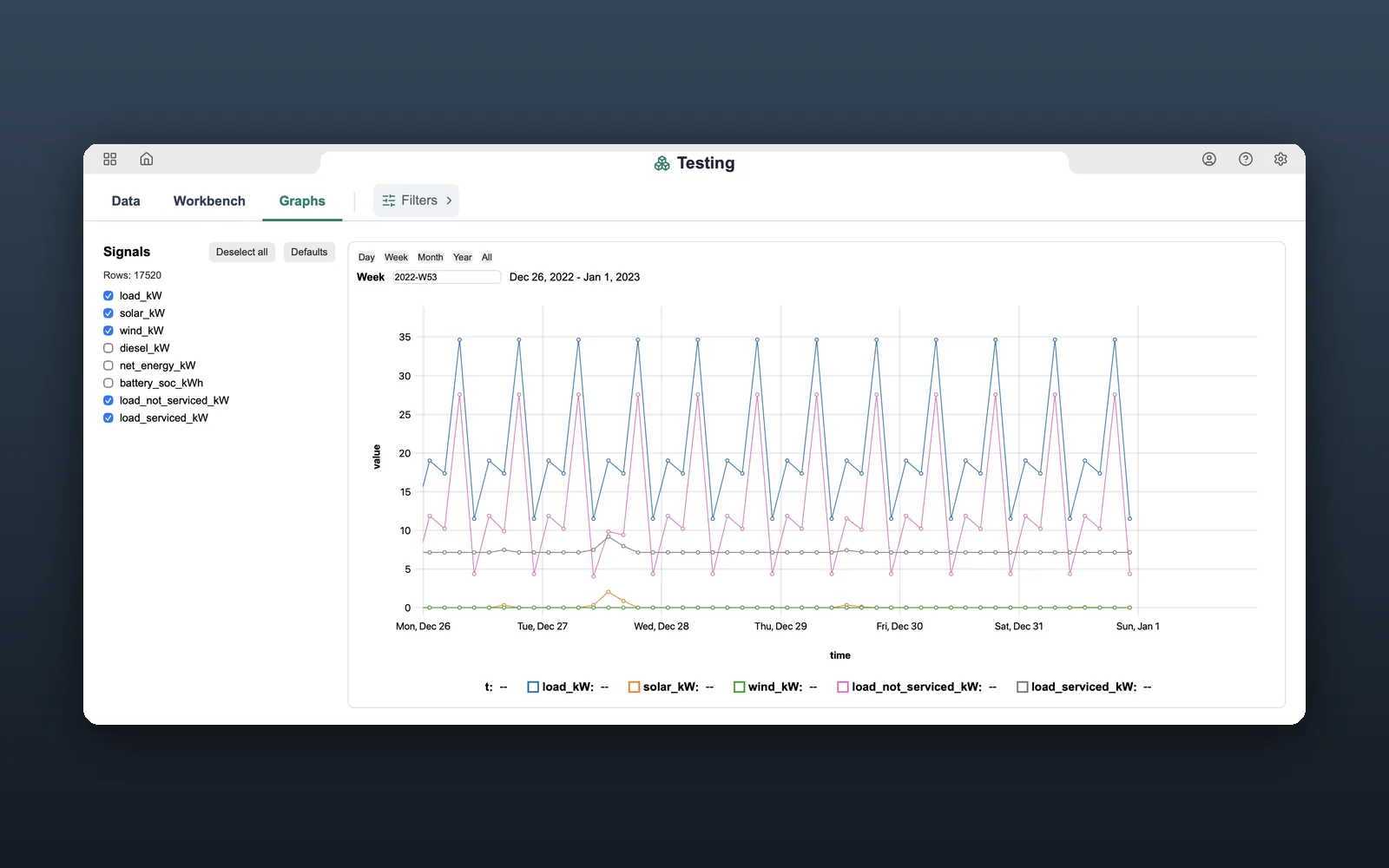
Task: Click the solar_kW orange legend swatch
Action: (634, 687)
